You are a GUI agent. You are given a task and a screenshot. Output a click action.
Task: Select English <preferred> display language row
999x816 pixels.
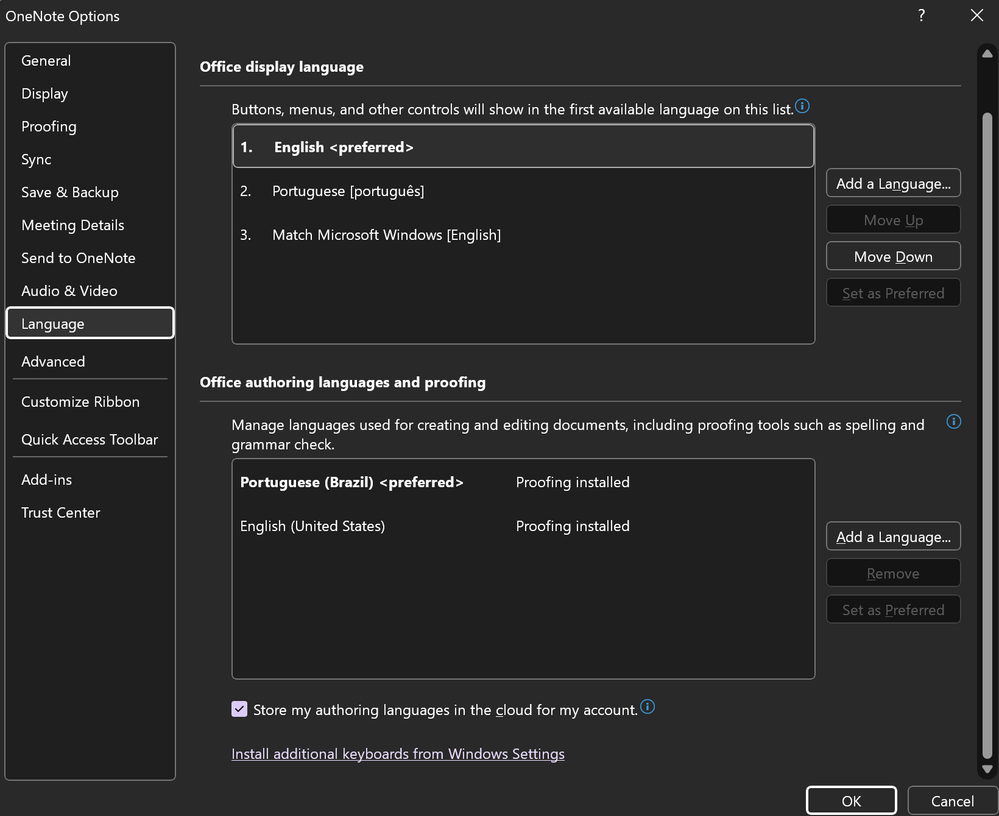pyautogui.click(x=523, y=147)
